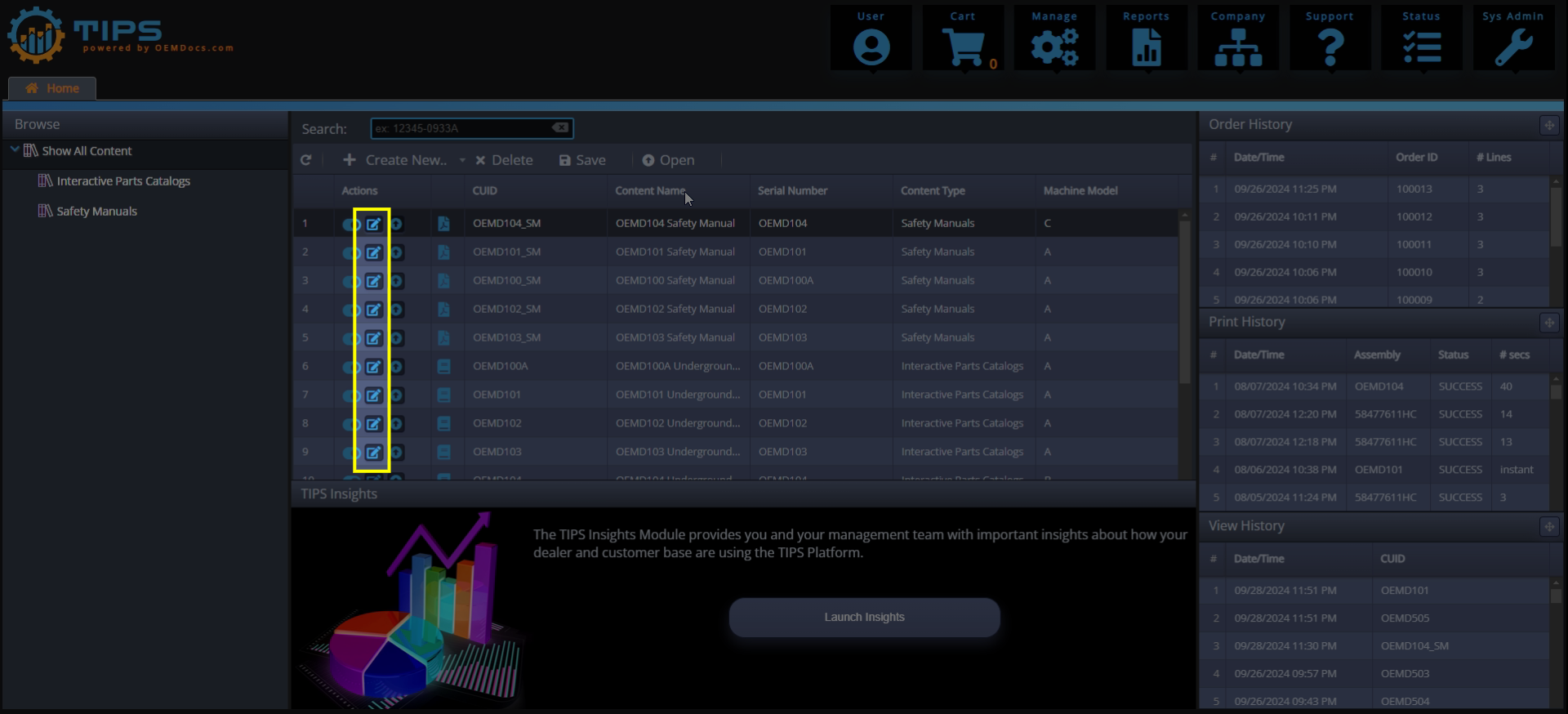Viewport: 1568px width, 714px height.
Task: Click the edit icon for OEMD100A row
Action: pyautogui.click(x=373, y=367)
